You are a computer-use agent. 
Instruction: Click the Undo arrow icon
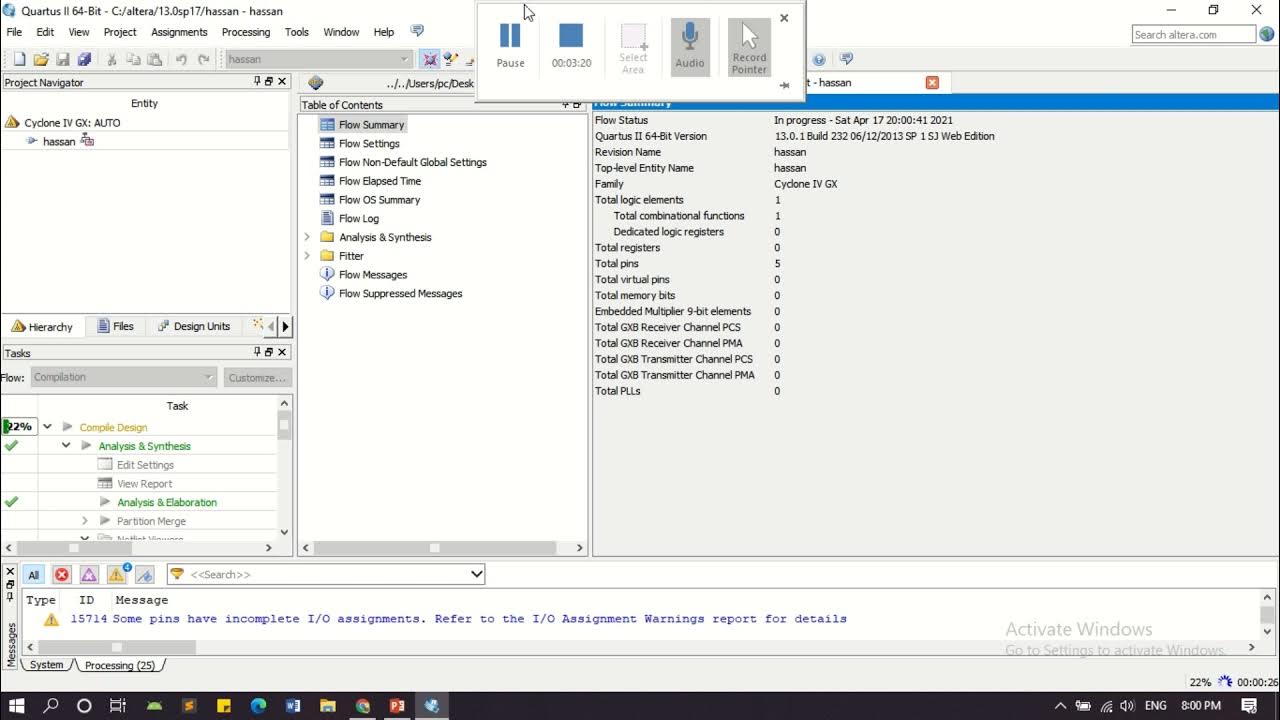pos(181,59)
